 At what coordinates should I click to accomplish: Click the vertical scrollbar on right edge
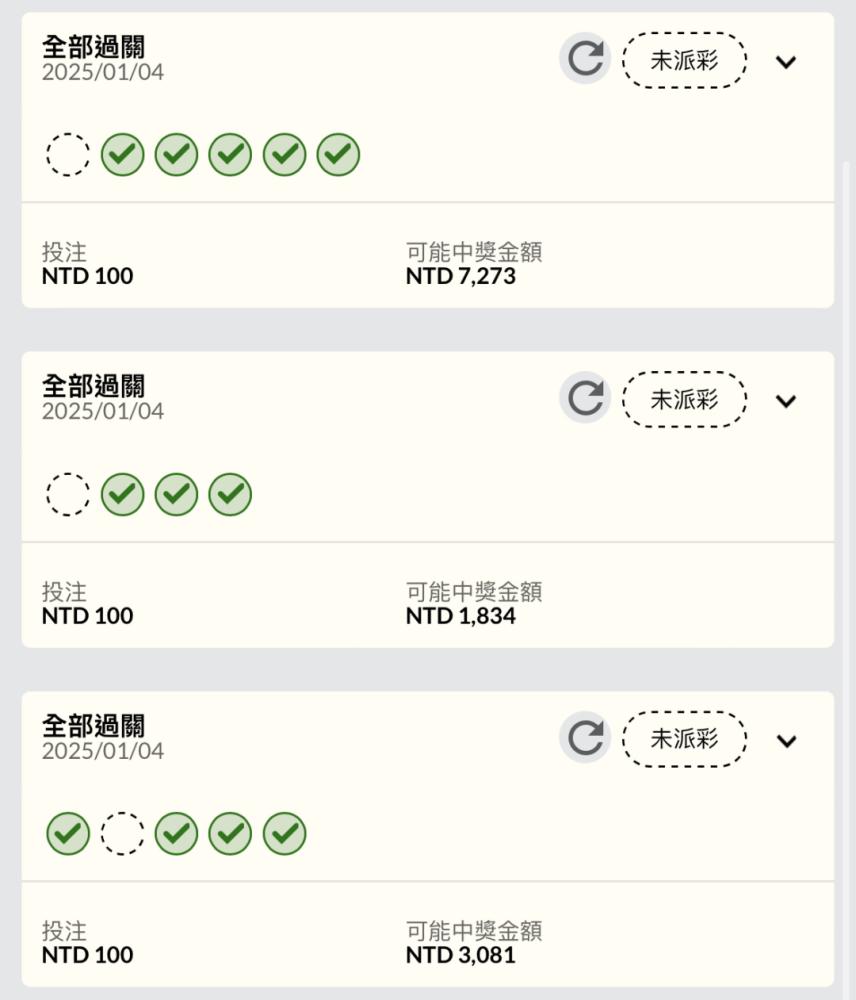[x=846, y=574]
